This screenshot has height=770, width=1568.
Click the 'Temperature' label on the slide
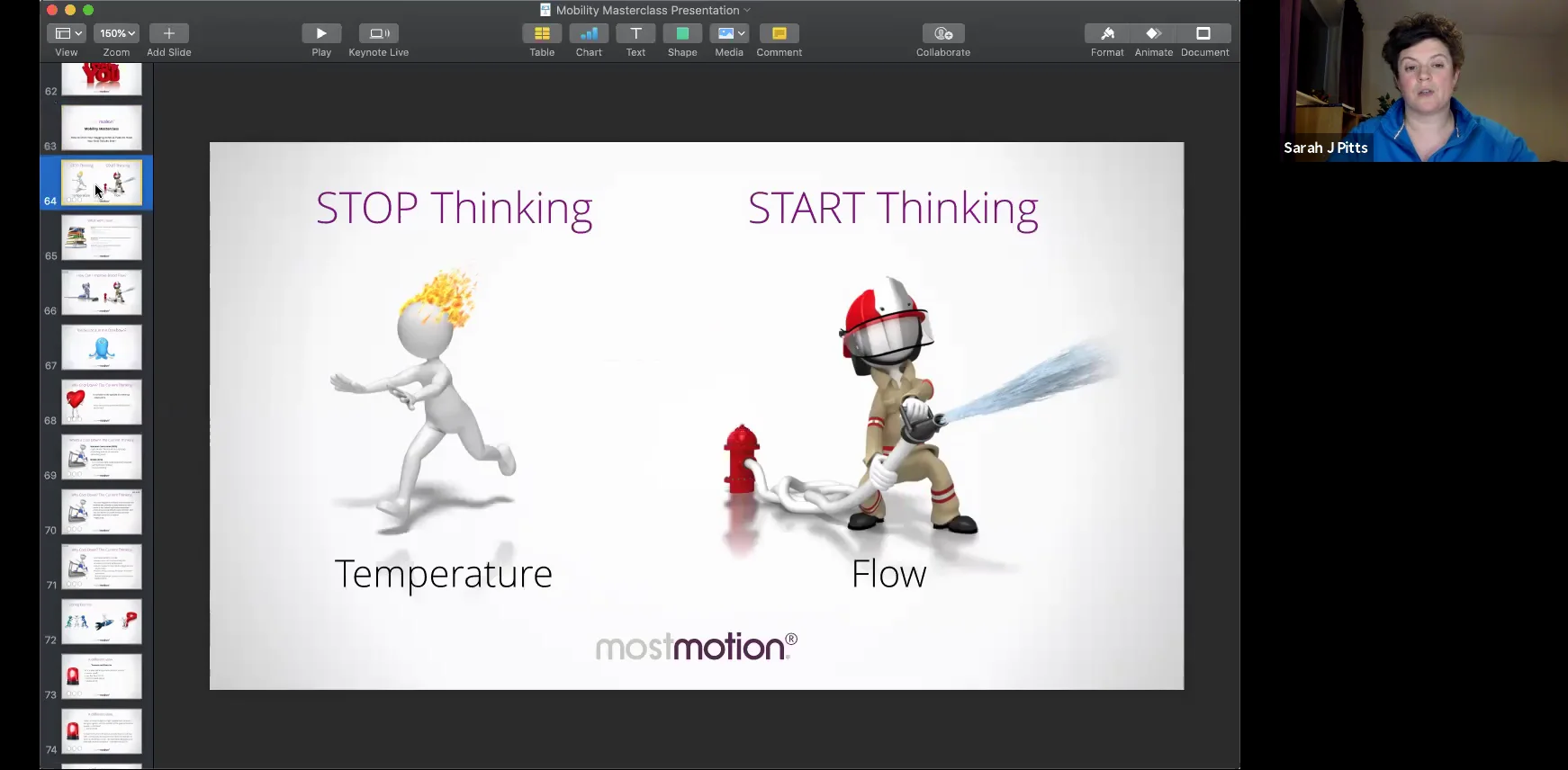click(x=443, y=574)
